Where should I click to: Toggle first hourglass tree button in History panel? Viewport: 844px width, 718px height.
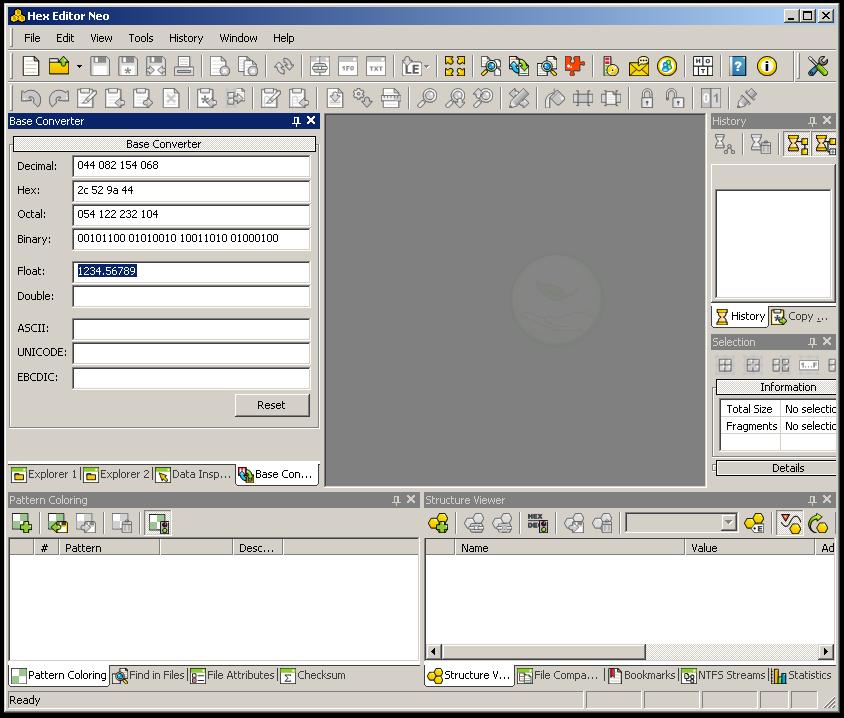coord(797,144)
